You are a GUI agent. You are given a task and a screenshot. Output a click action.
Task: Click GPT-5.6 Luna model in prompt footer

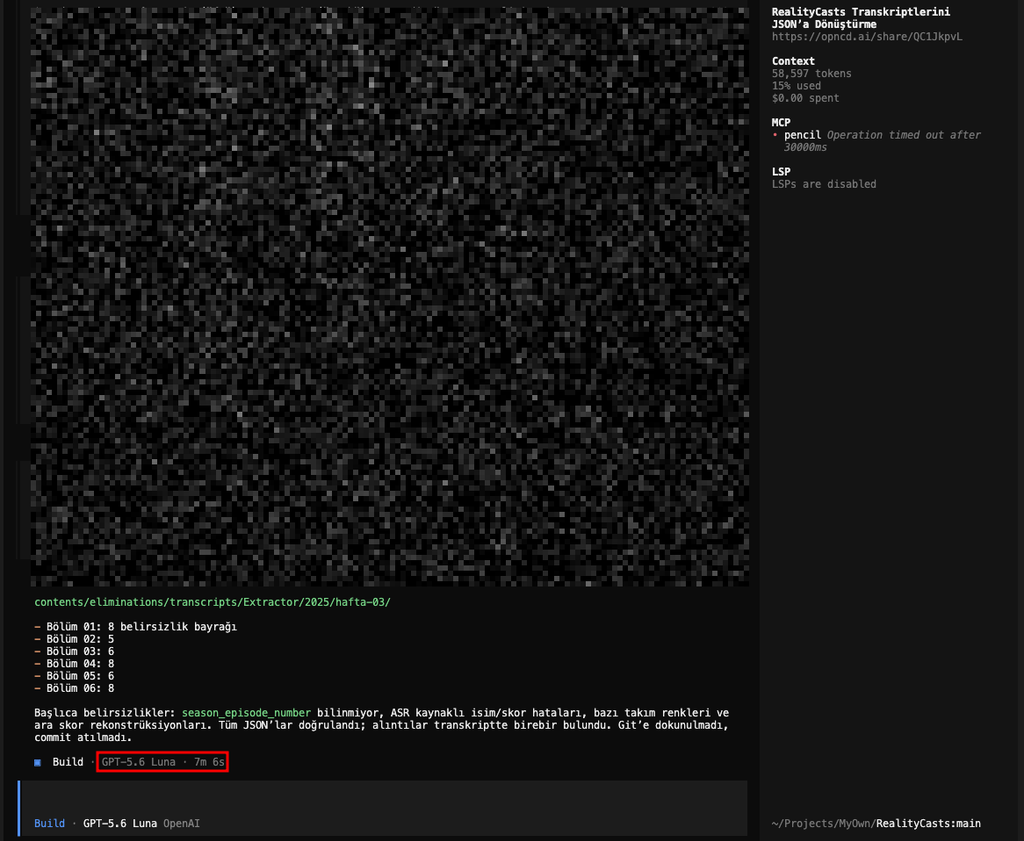[x=120, y=823]
